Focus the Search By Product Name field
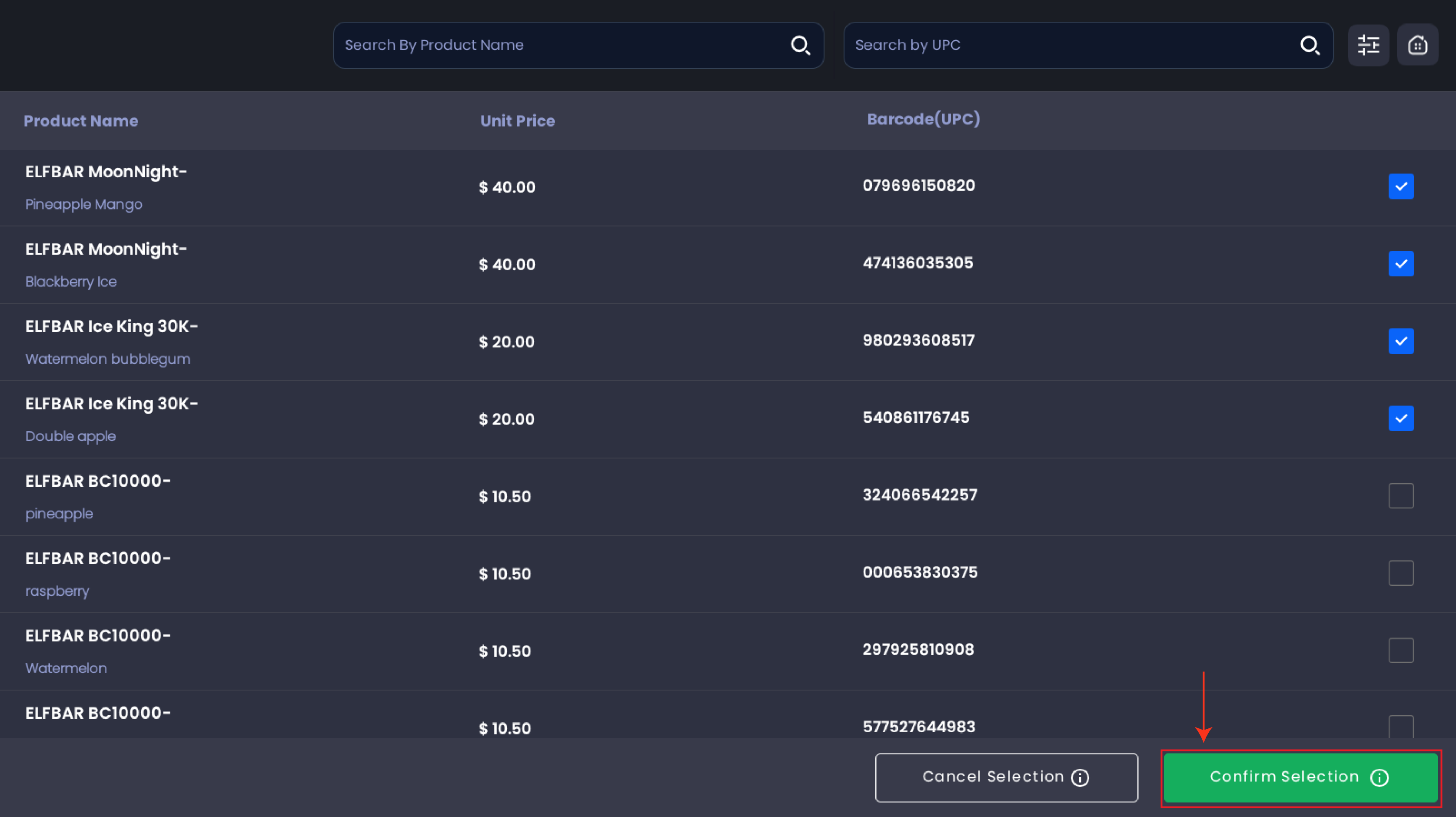Screen dimensions: 1456x817 click(x=578, y=45)
